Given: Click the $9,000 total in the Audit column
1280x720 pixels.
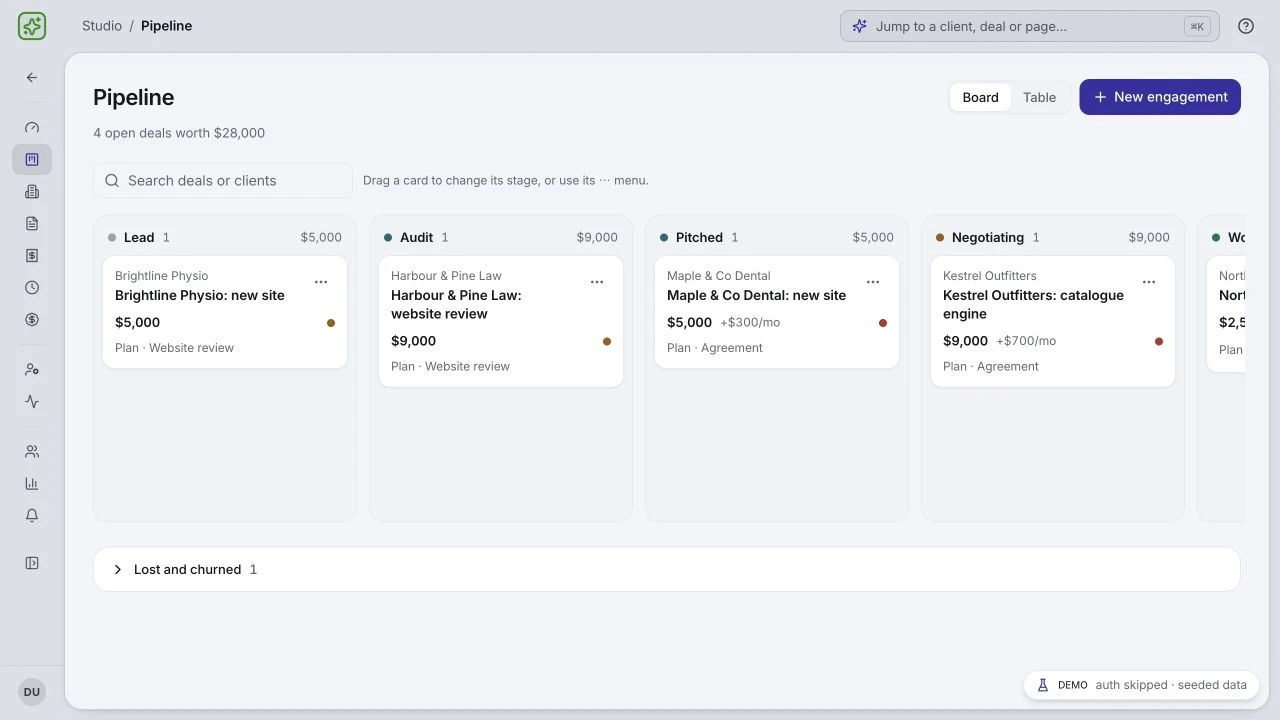Looking at the screenshot, I should (x=597, y=237).
